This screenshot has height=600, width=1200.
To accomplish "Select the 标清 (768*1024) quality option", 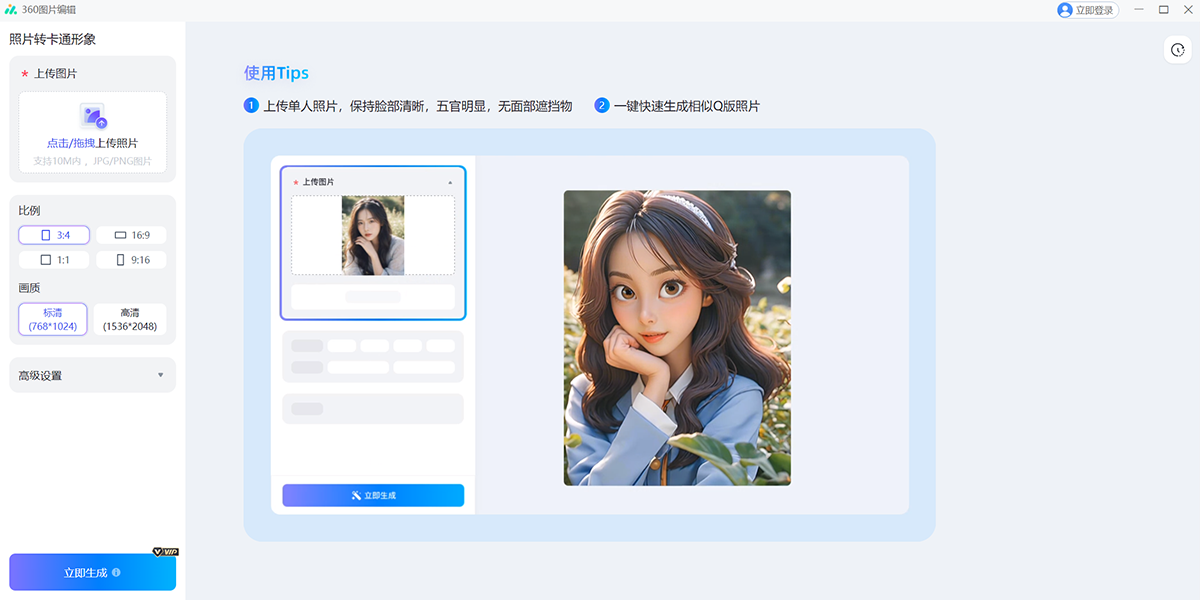I will 53,318.
